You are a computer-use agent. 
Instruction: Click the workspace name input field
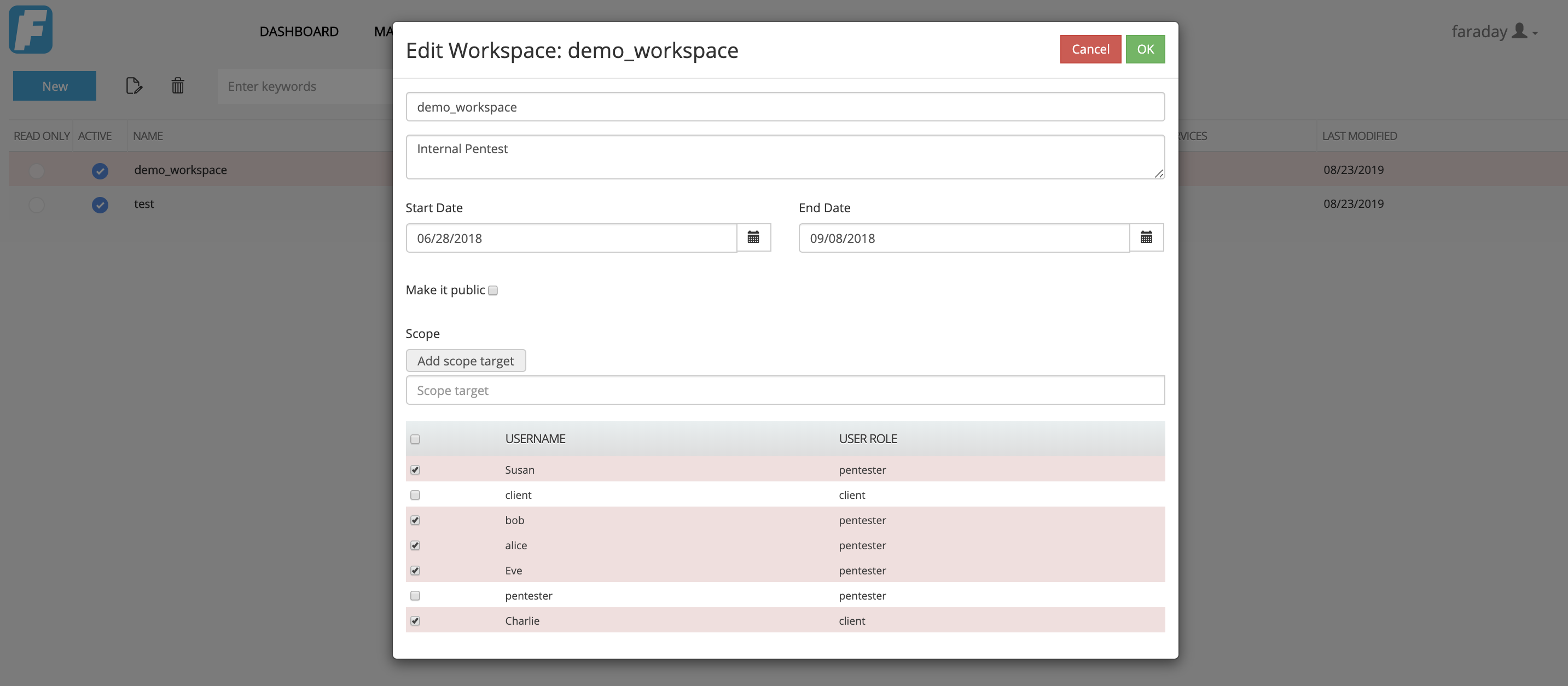[x=785, y=107]
